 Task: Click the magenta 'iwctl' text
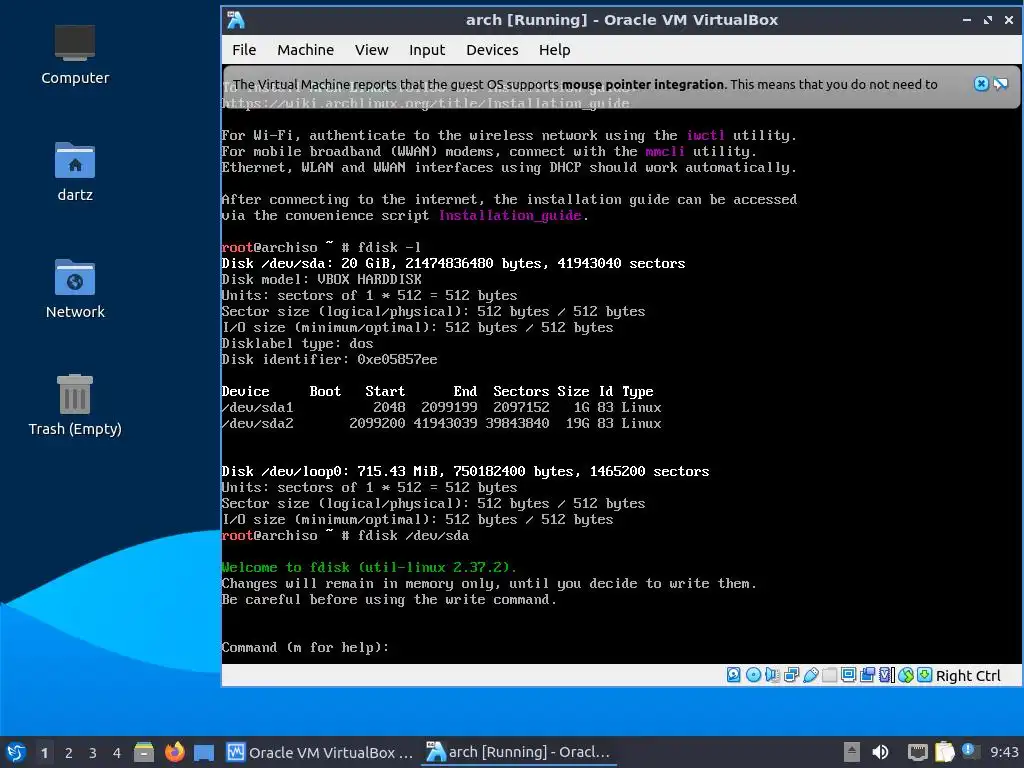705,135
